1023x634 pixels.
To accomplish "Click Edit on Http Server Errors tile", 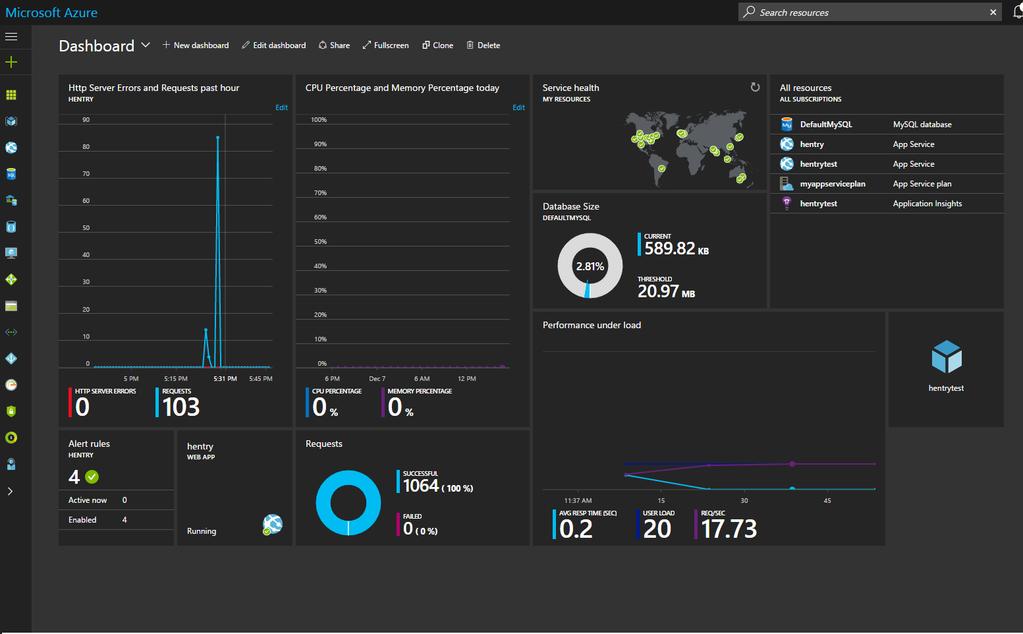I will (281, 108).
